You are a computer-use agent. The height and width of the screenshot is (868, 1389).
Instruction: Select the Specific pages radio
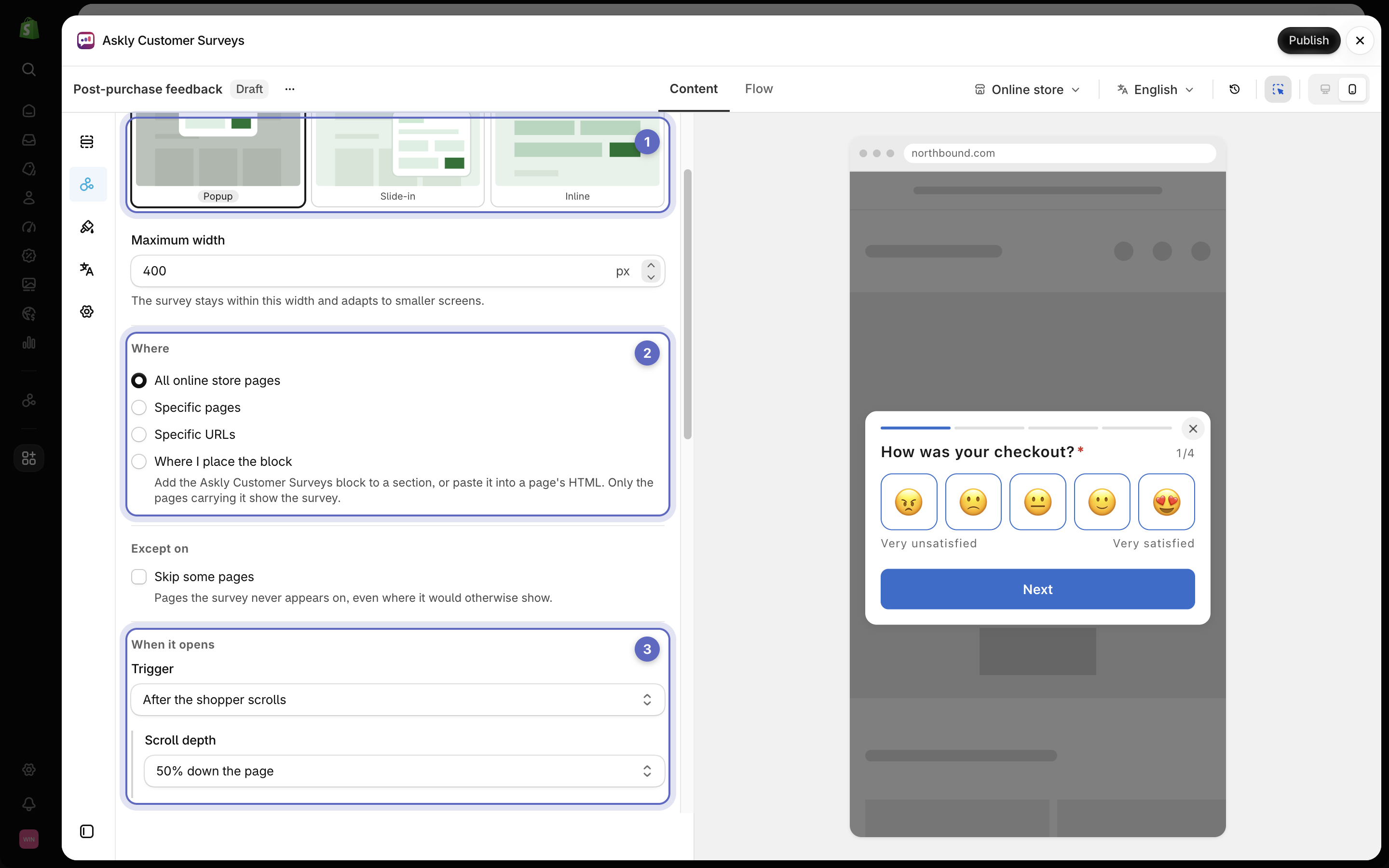(139, 407)
